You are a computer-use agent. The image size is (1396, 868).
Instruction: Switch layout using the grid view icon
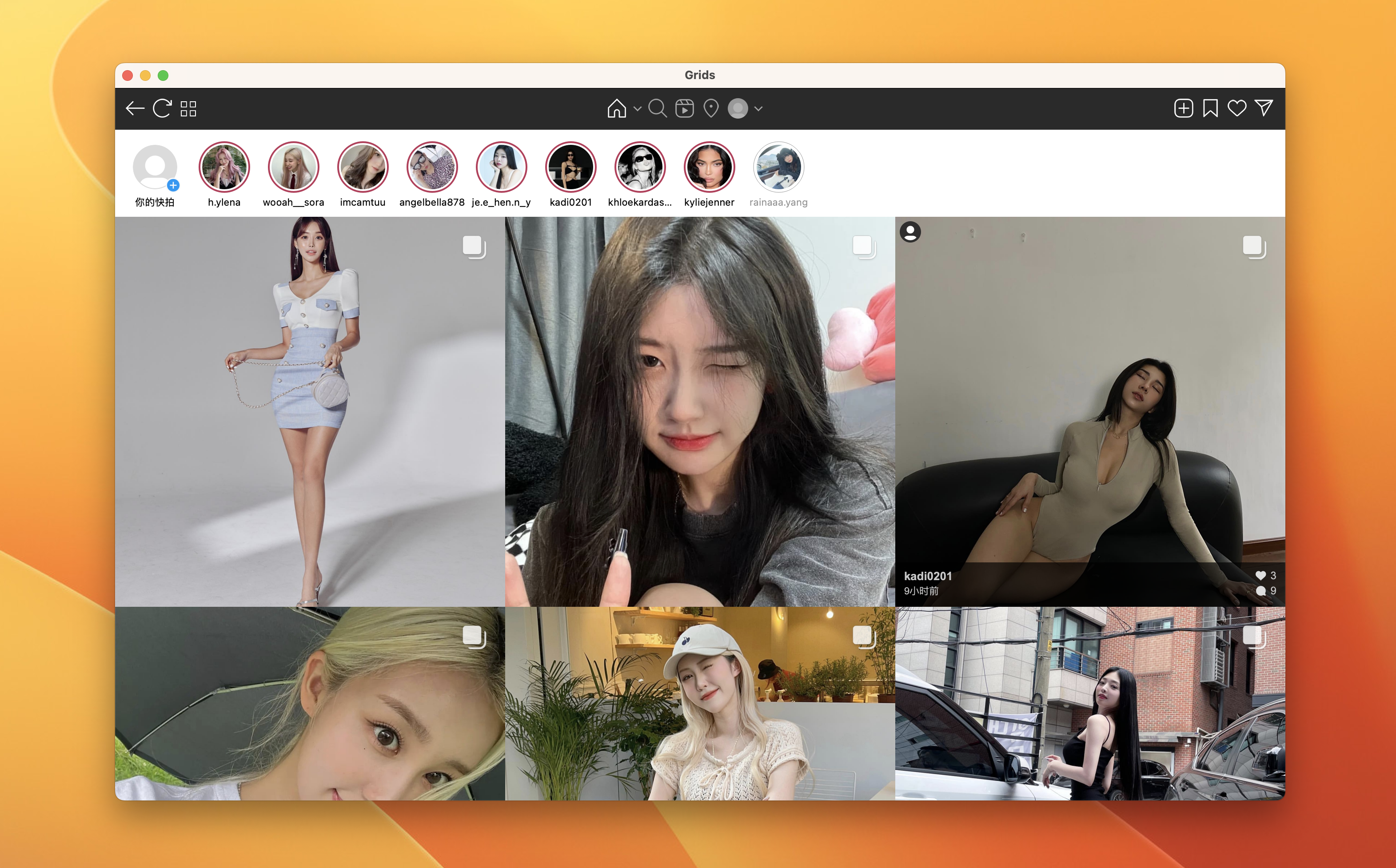[x=188, y=108]
